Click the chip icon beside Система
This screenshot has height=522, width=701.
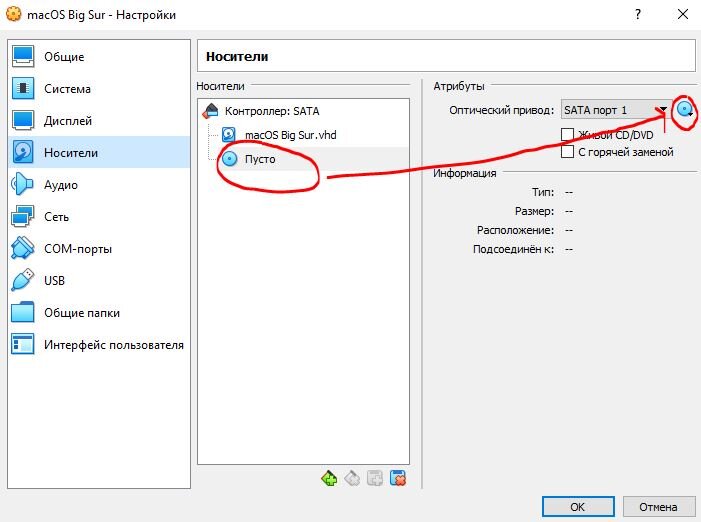tap(23, 88)
